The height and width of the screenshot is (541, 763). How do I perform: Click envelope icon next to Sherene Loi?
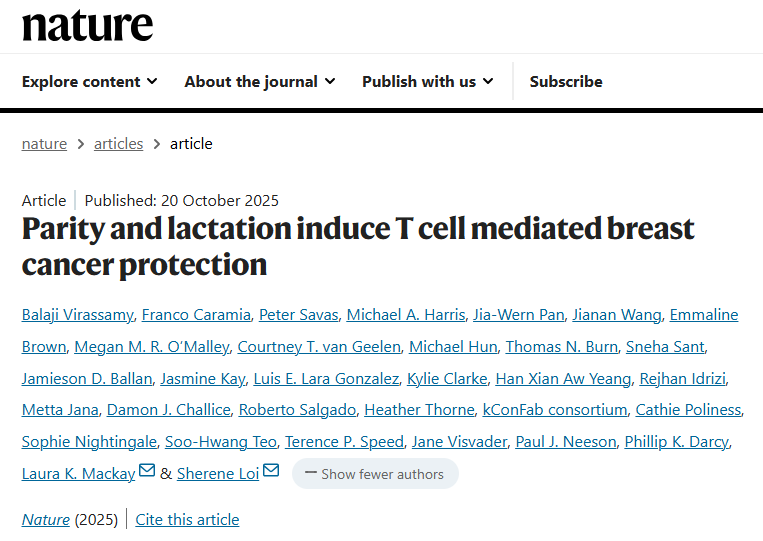point(271,472)
